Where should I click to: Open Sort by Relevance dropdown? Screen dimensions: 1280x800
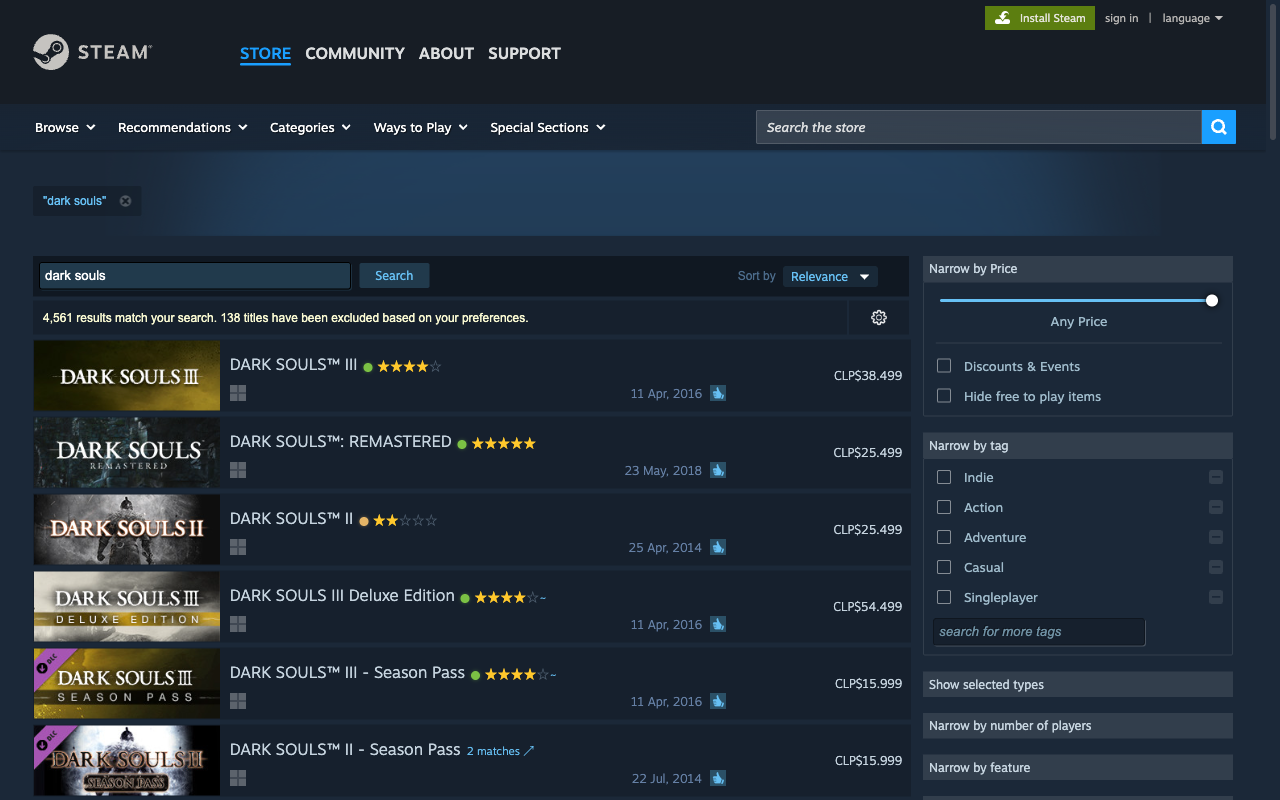(830, 276)
